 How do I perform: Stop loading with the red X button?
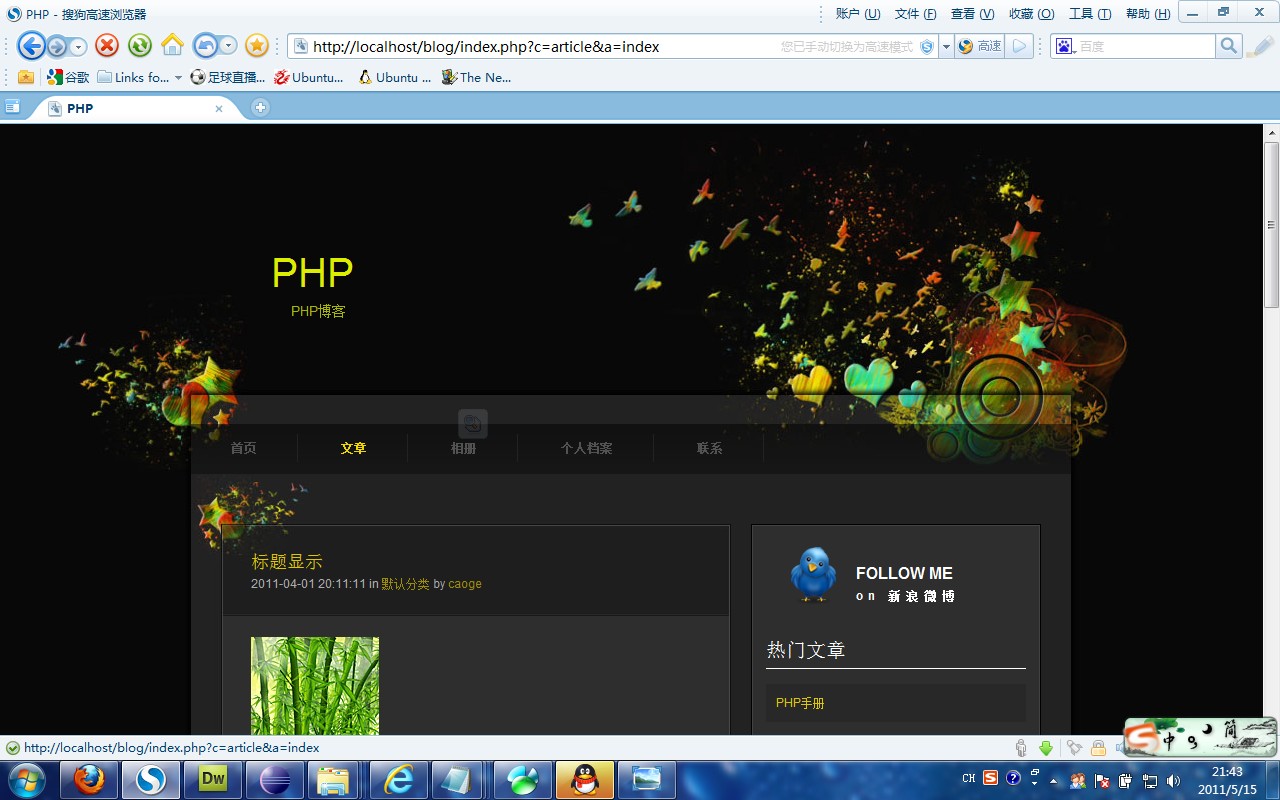point(107,46)
